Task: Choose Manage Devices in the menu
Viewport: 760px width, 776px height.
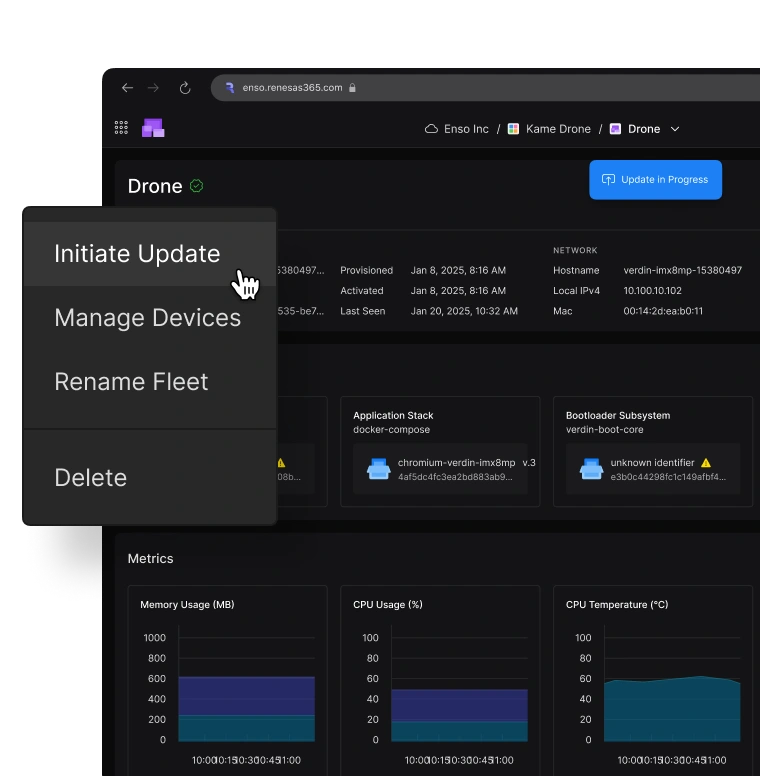Action: click(x=147, y=318)
